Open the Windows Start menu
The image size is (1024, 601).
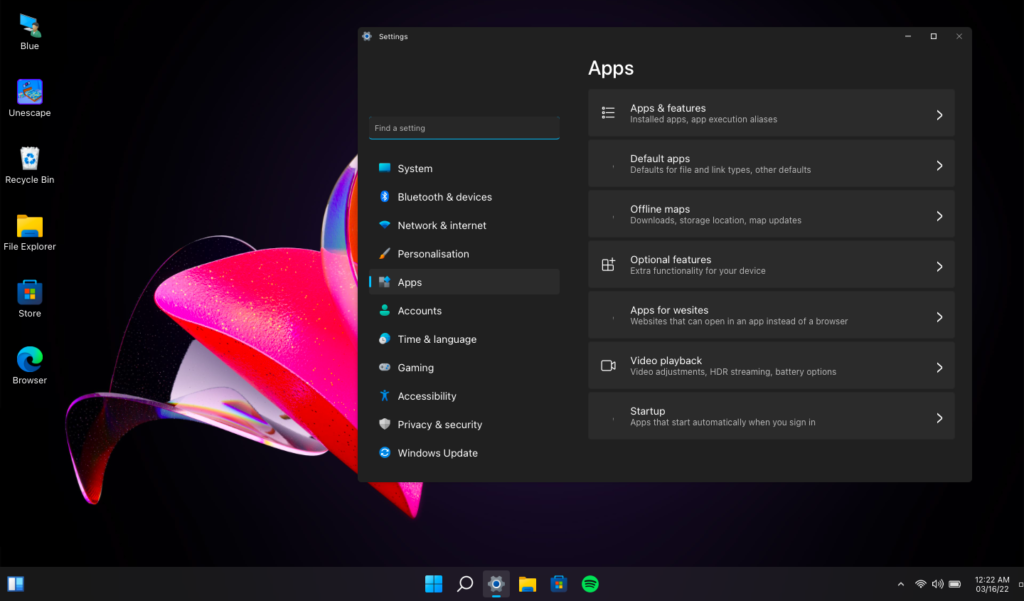click(434, 583)
